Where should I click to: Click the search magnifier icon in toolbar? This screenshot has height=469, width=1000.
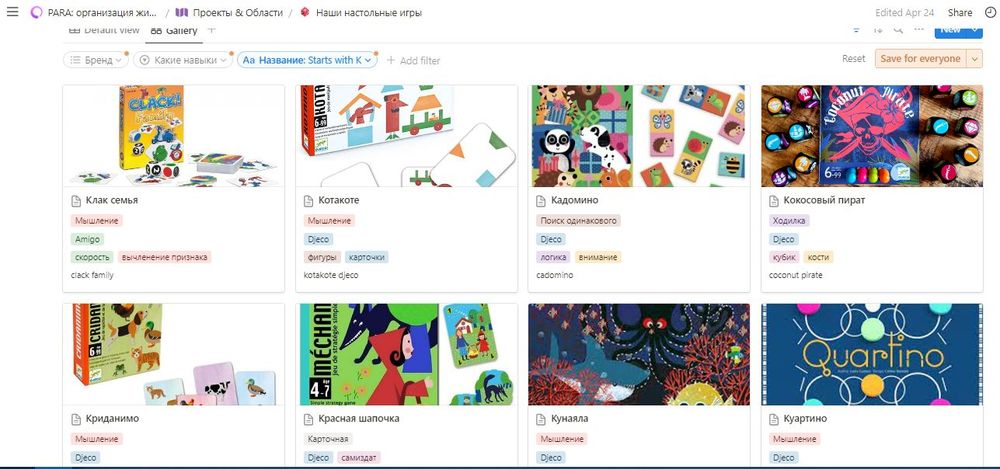coord(898,29)
